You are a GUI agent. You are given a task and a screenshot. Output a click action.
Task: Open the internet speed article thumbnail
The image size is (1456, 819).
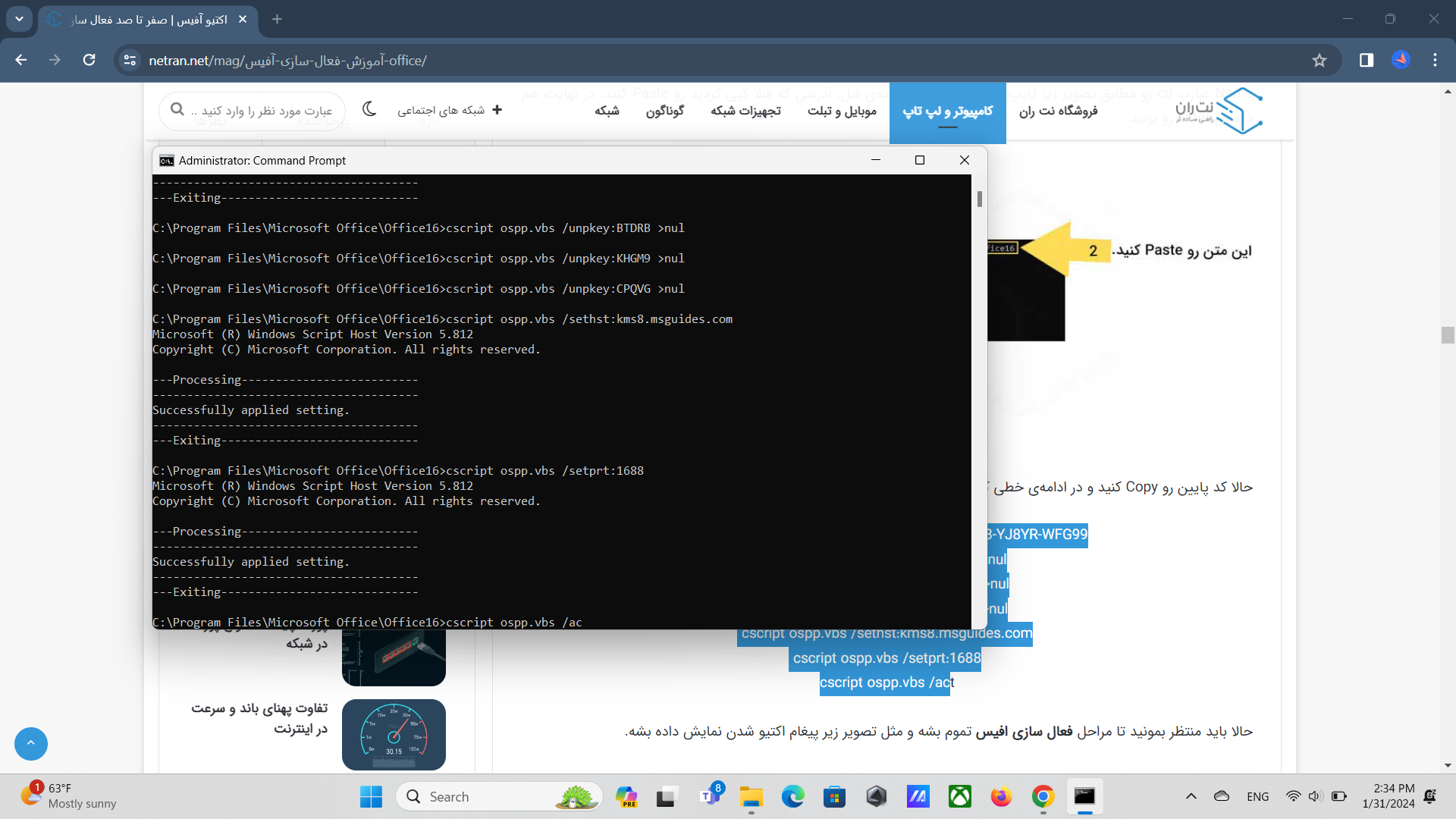point(394,734)
